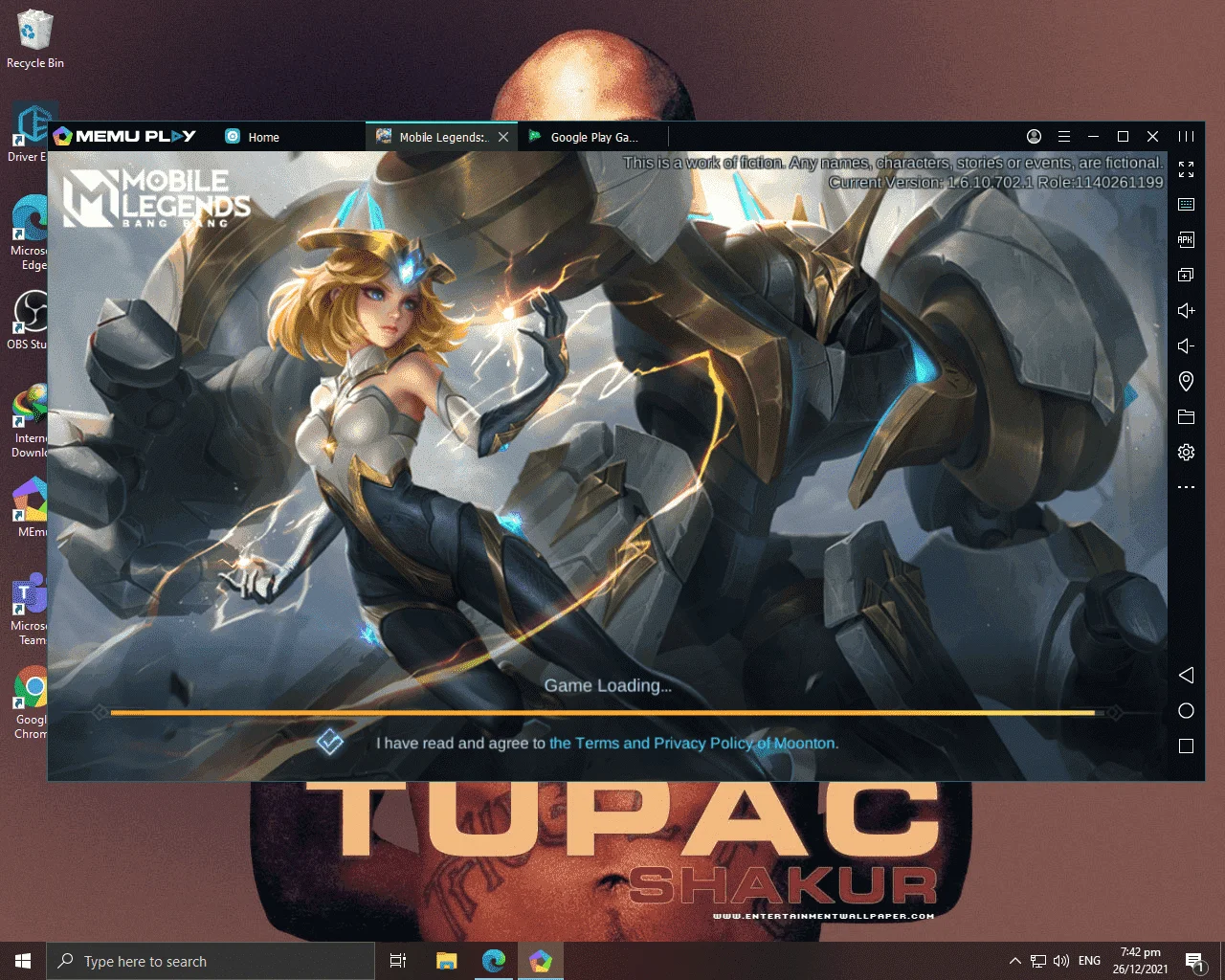Open Task View on the taskbar
The width and height of the screenshot is (1225, 980).
tap(398, 961)
